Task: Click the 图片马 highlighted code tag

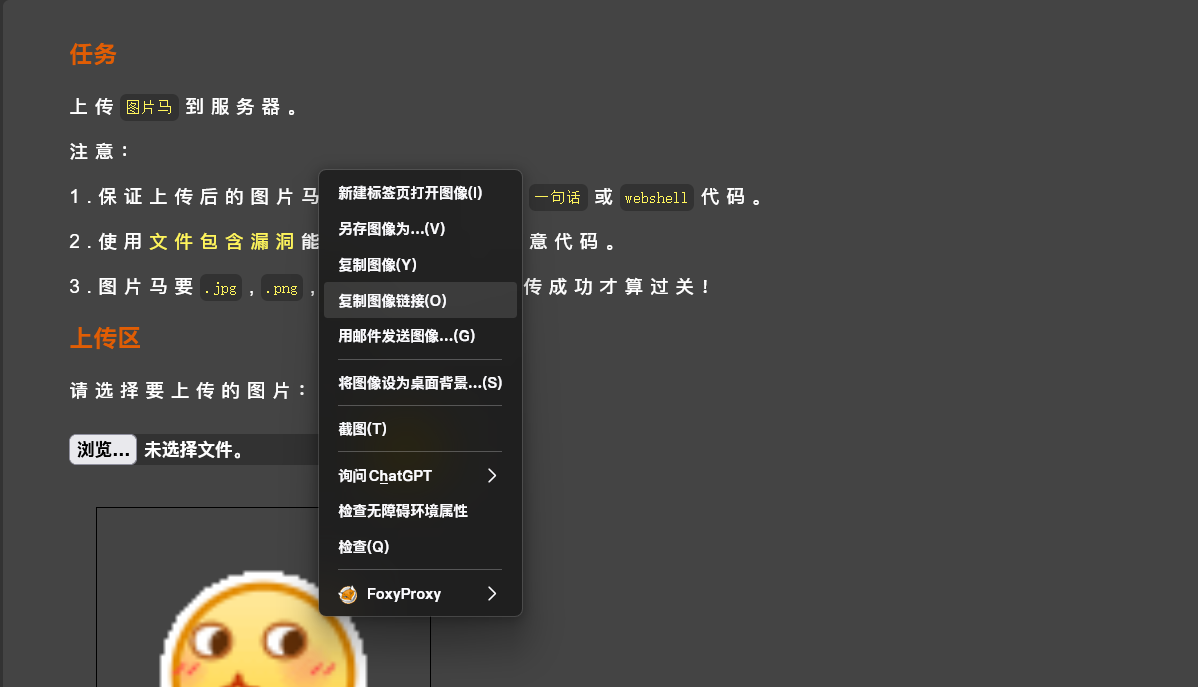Action: coord(149,107)
